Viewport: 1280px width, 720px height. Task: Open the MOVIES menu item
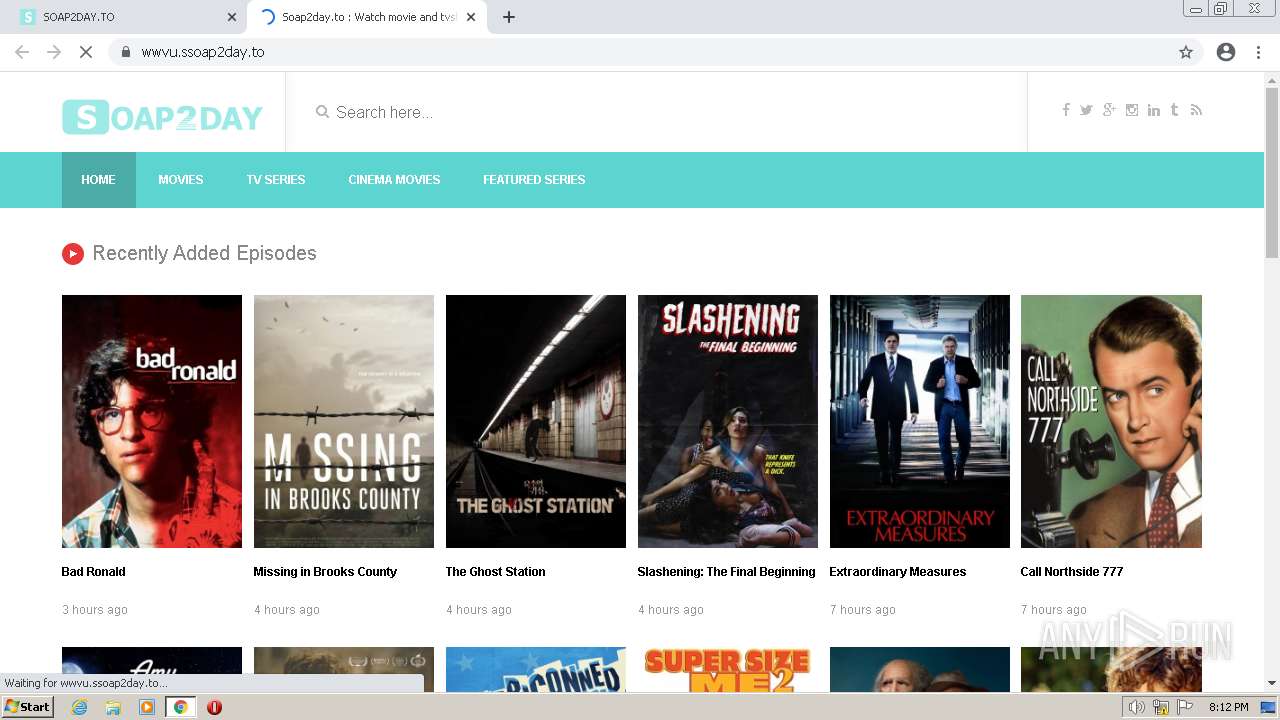pyautogui.click(x=180, y=180)
